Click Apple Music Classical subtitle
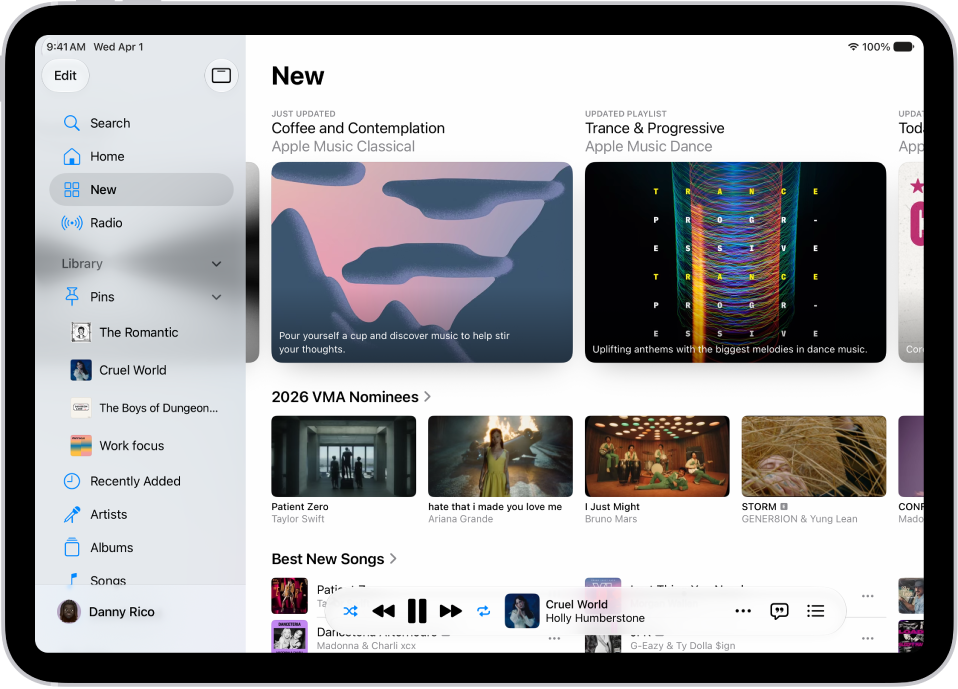 pos(343,147)
